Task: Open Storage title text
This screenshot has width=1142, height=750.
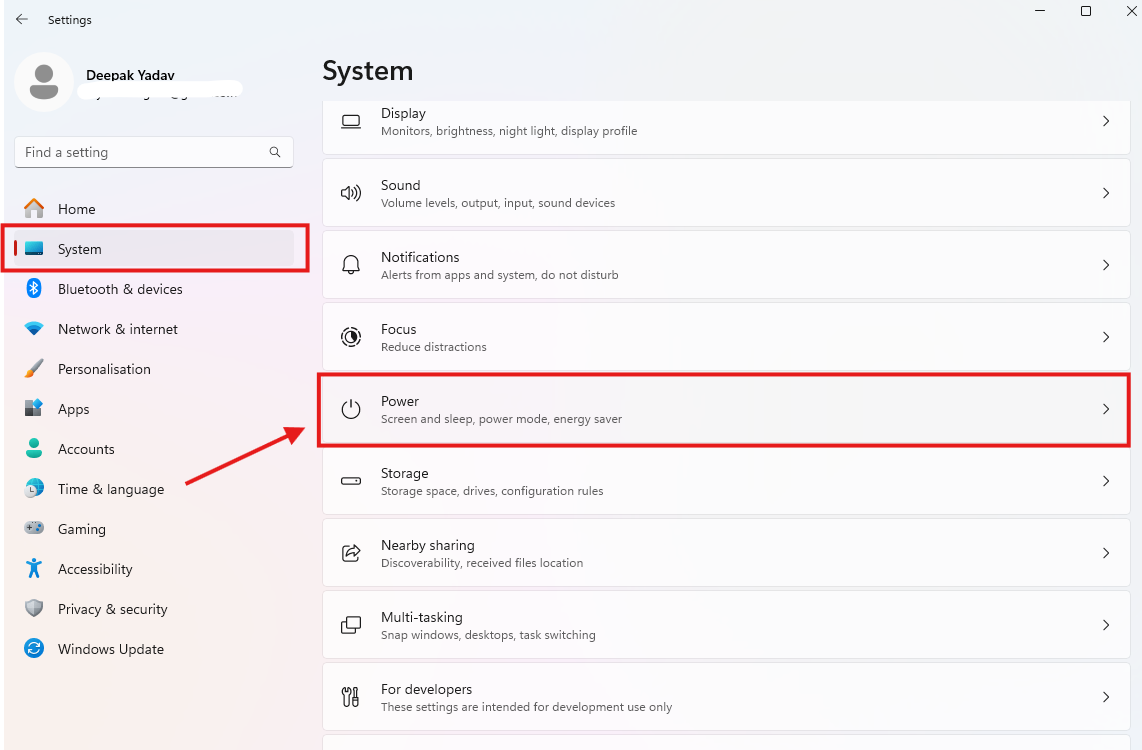Action: tap(404, 474)
